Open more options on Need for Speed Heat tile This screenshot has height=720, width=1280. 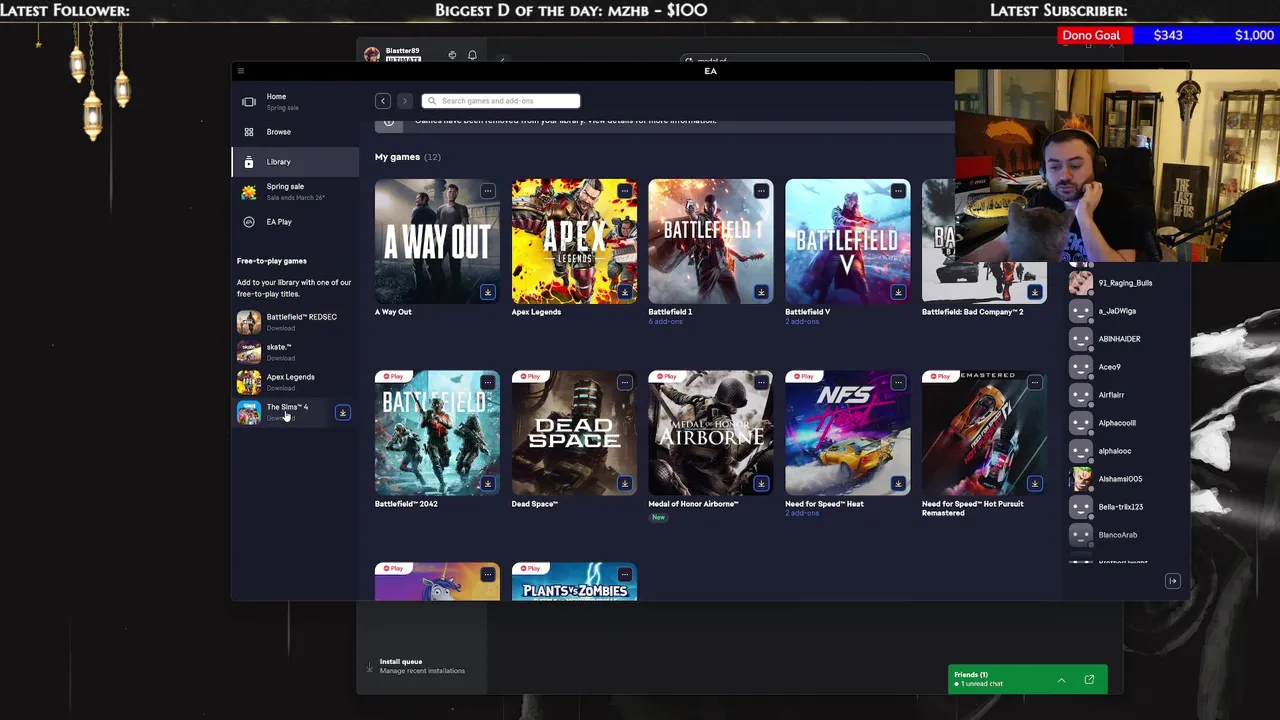pyautogui.click(x=898, y=383)
